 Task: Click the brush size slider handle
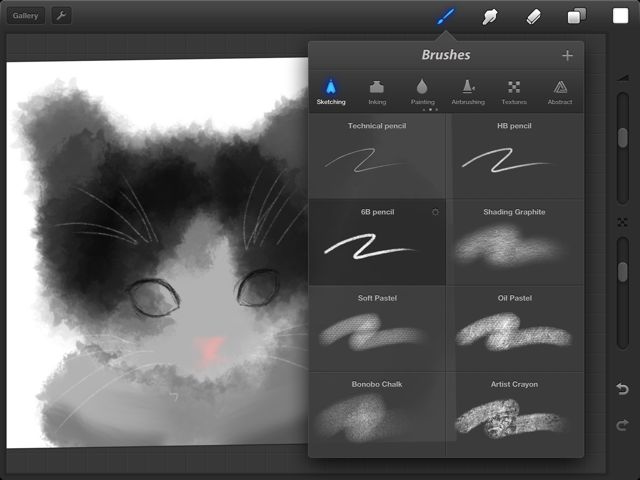pyautogui.click(x=622, y=138)
